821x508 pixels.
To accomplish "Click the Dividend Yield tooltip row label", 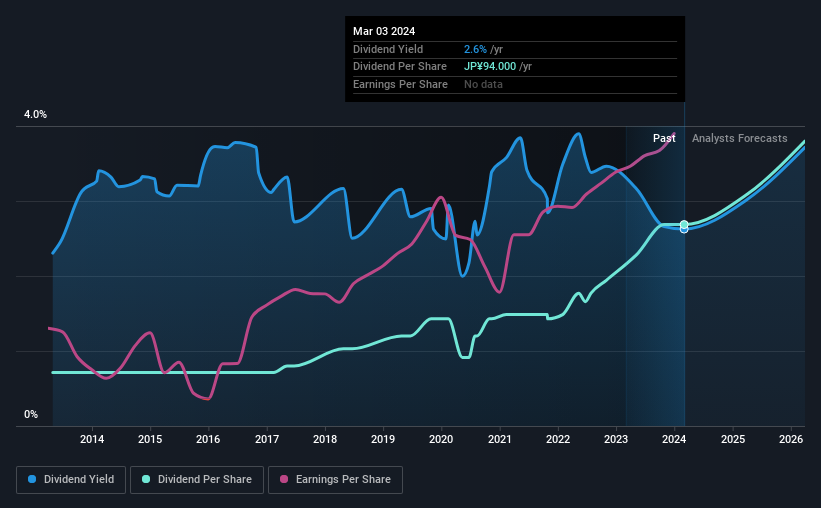I will tap(388, 49).
